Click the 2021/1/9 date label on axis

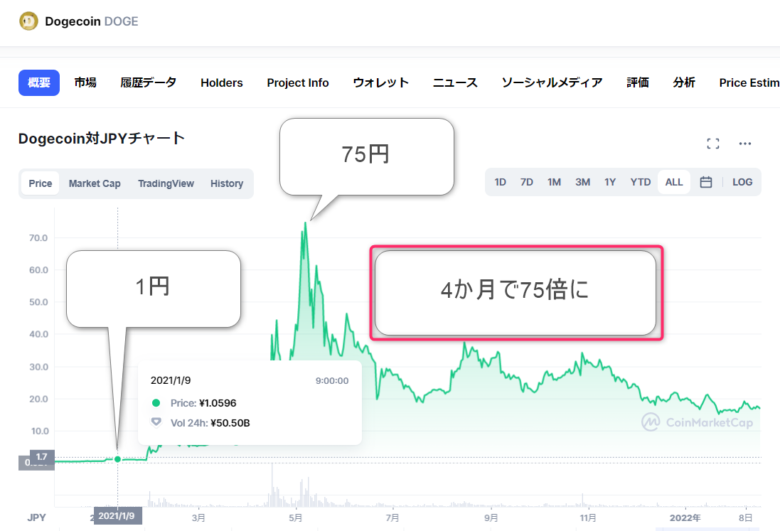tap(116, 516)
